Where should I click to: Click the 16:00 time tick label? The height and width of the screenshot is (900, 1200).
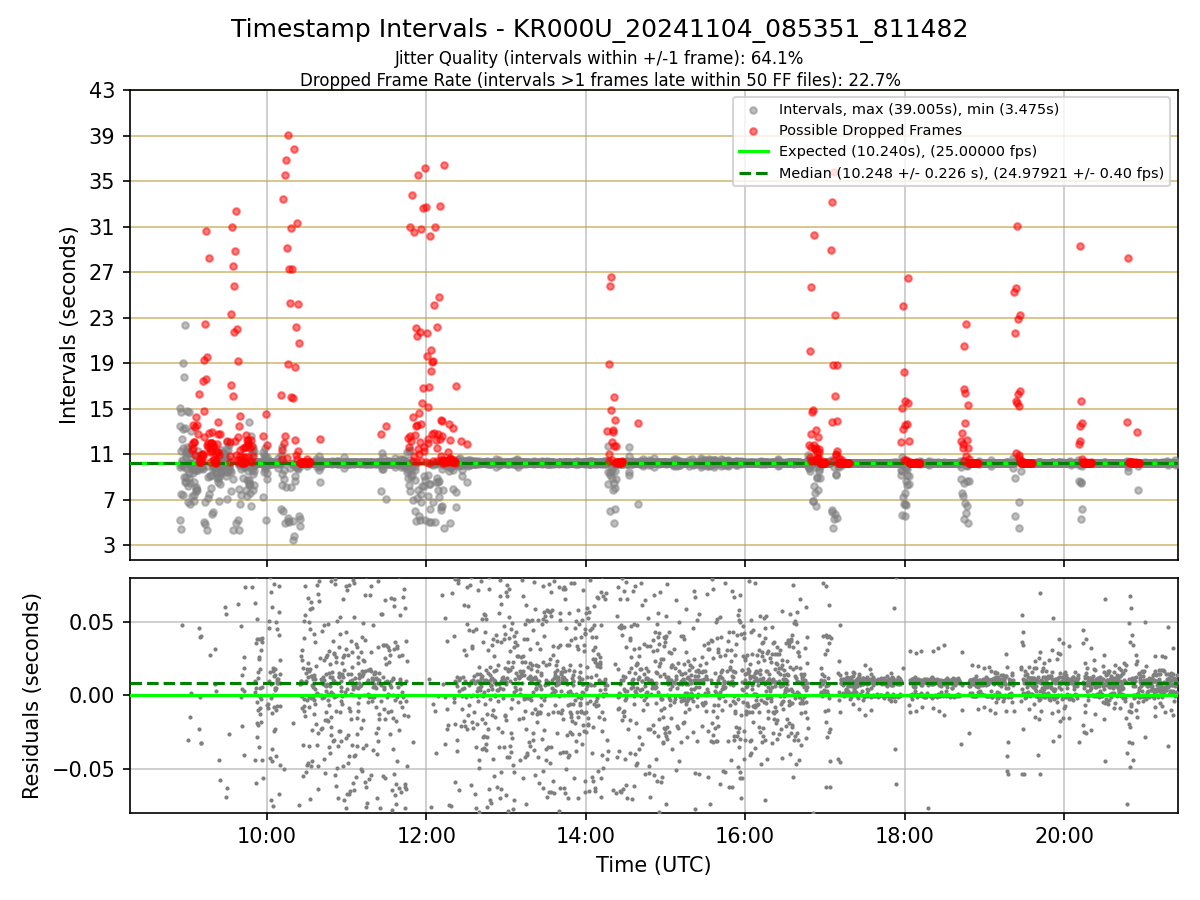[x=745, y=835]
